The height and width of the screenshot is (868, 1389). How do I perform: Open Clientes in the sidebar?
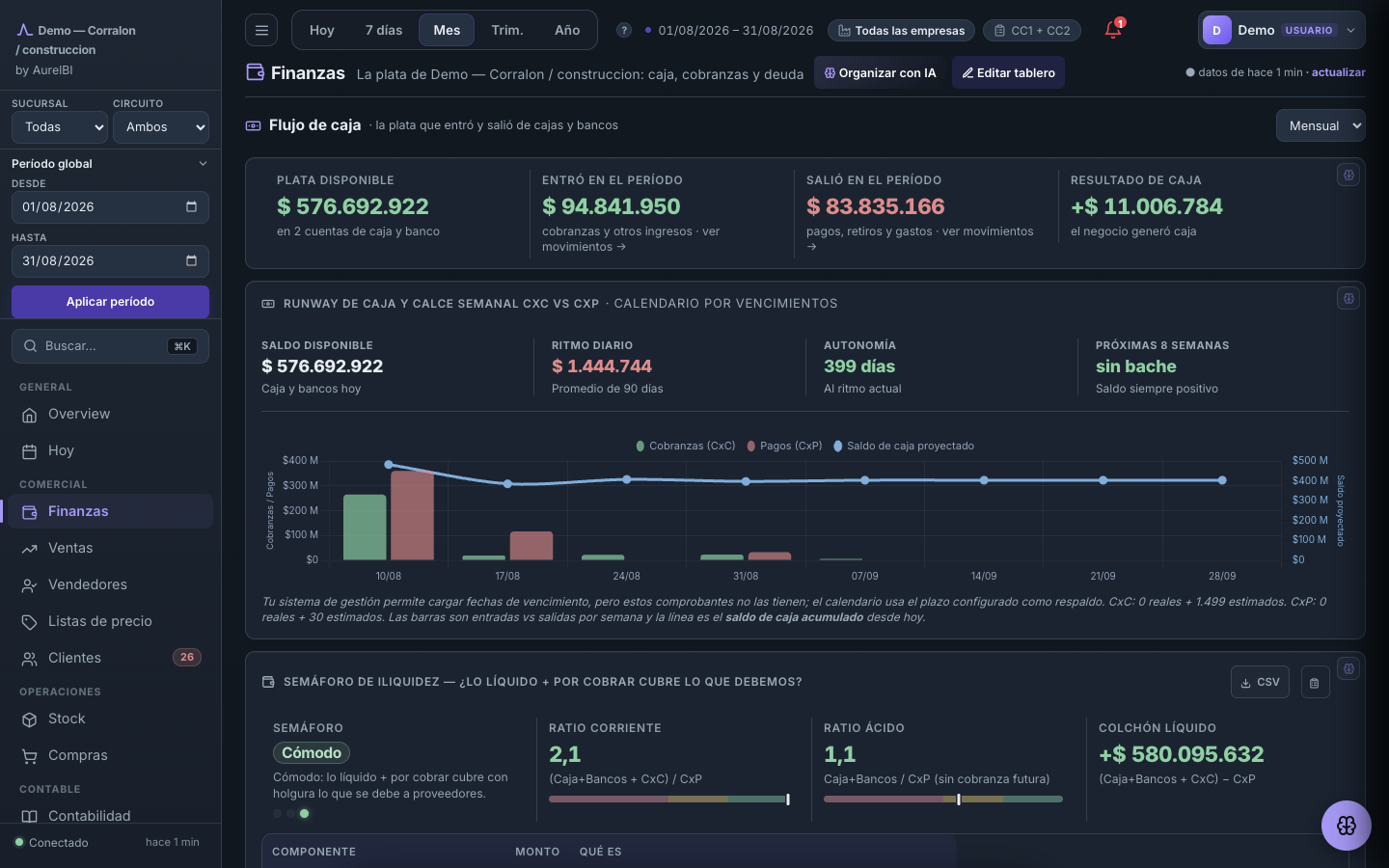pos(110,658)
